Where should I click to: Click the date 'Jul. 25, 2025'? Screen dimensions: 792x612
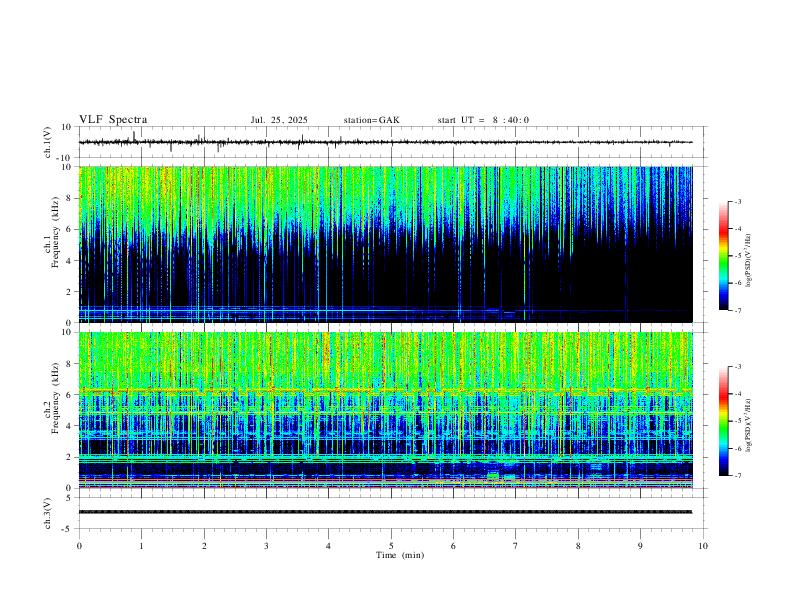tap(279, 120)
